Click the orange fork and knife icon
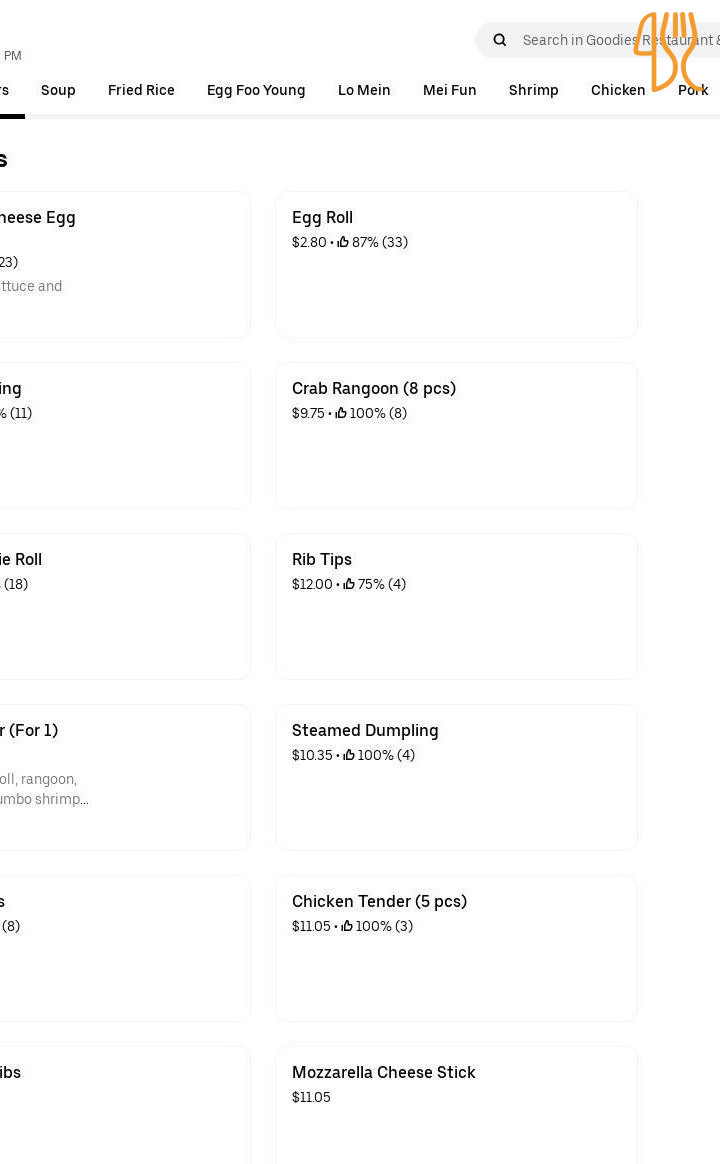 [667, 52]
